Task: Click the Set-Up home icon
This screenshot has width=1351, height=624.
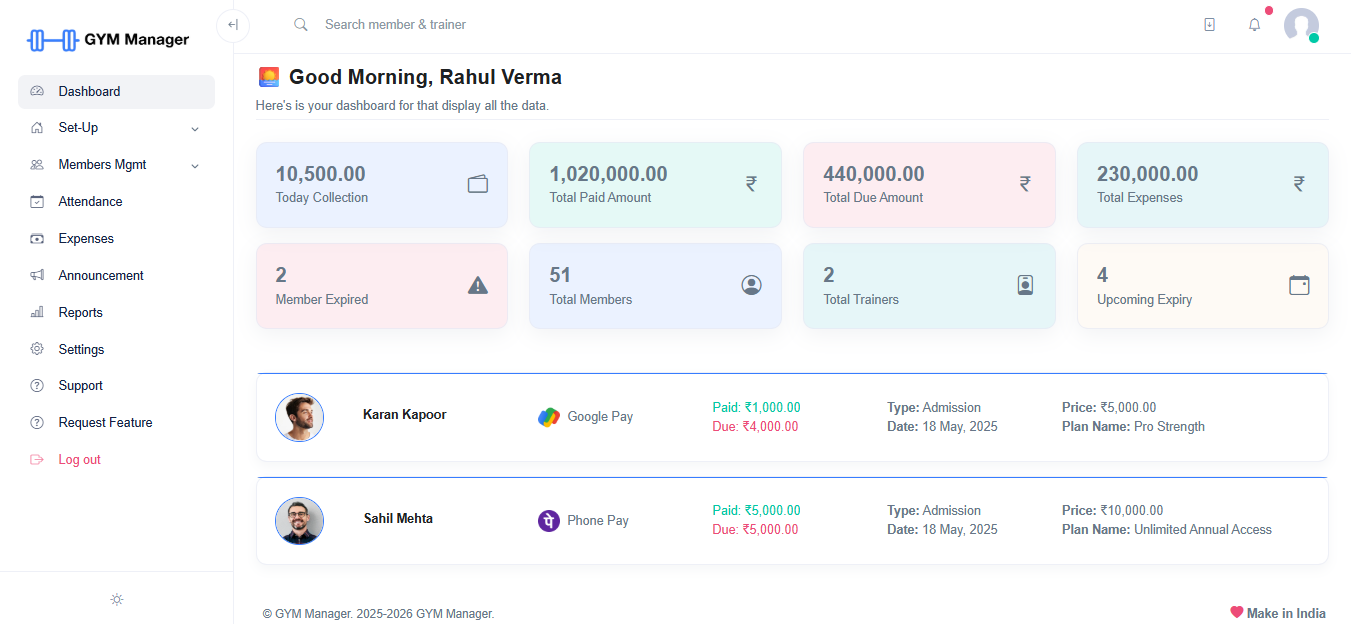Action: coord(37,128)
